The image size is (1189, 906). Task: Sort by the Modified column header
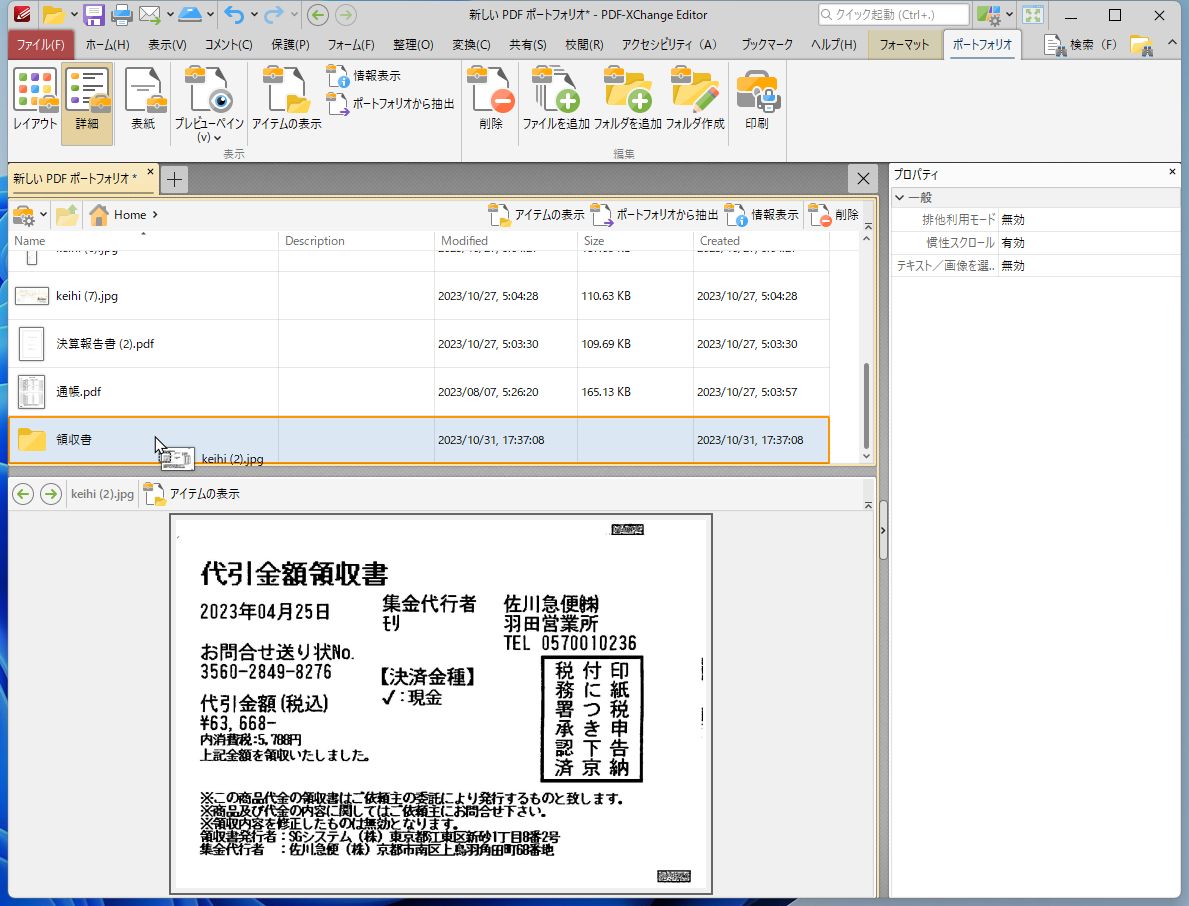506,241
